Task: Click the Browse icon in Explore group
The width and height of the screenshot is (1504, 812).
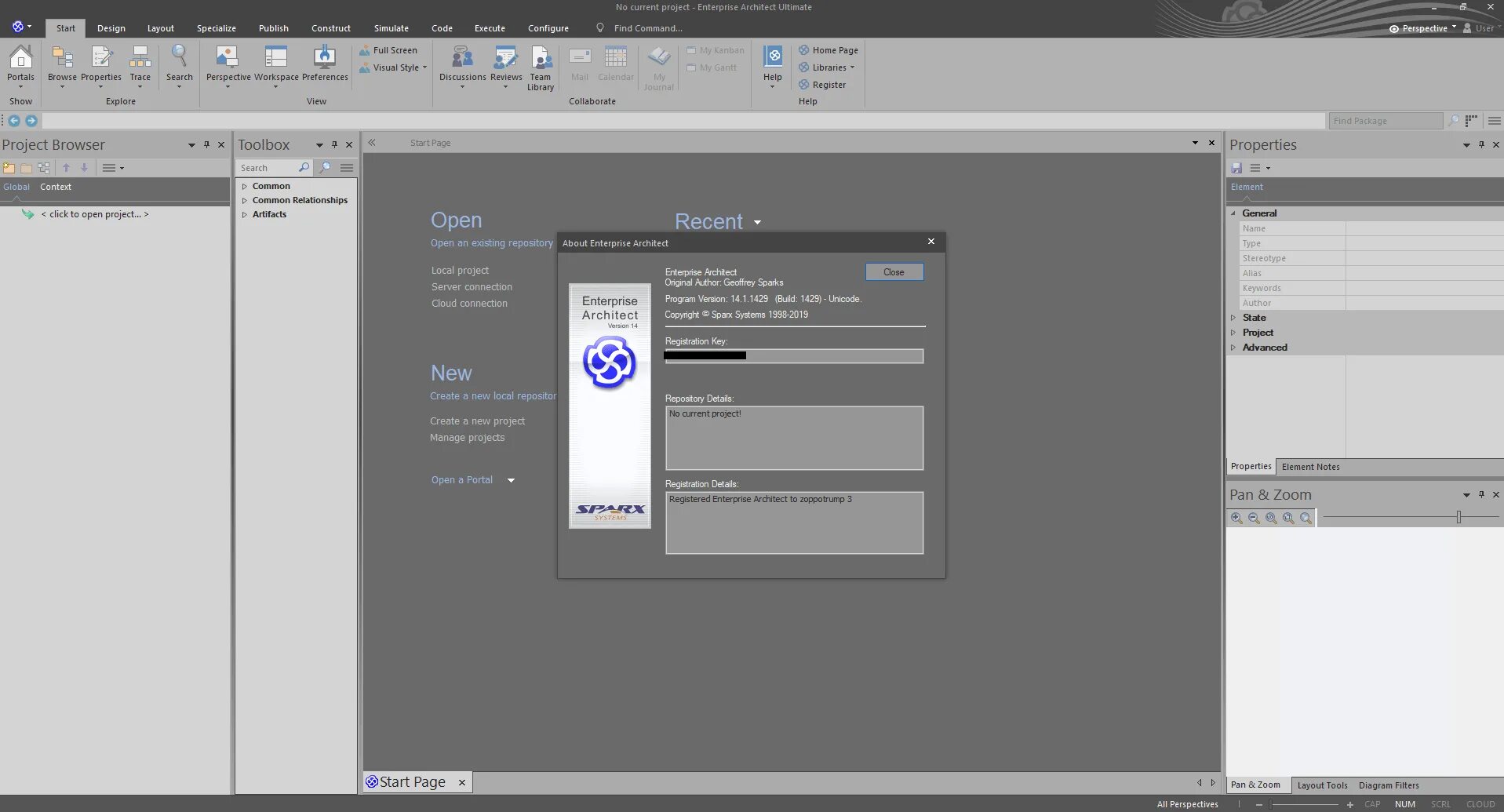Action: (x=63, y=64)
